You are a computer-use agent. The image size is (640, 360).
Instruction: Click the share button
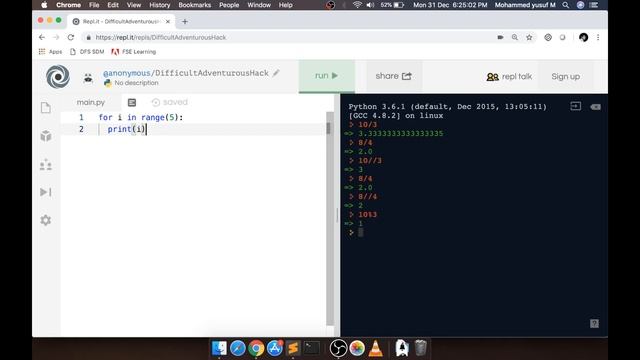(393, 76)
